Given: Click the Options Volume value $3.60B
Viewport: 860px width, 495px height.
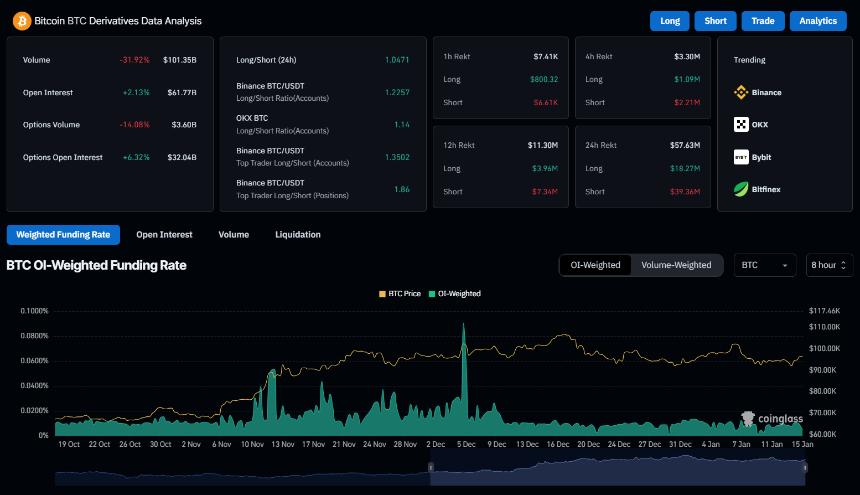Looking at the screenshot, I should tap(184, 125).
